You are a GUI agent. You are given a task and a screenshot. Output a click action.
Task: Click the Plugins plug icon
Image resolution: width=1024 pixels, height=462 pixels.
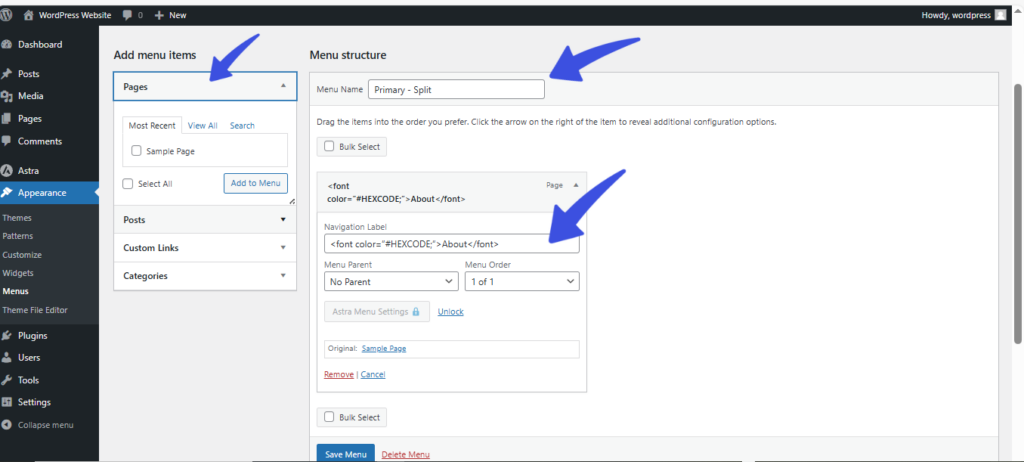coord(7,336)
